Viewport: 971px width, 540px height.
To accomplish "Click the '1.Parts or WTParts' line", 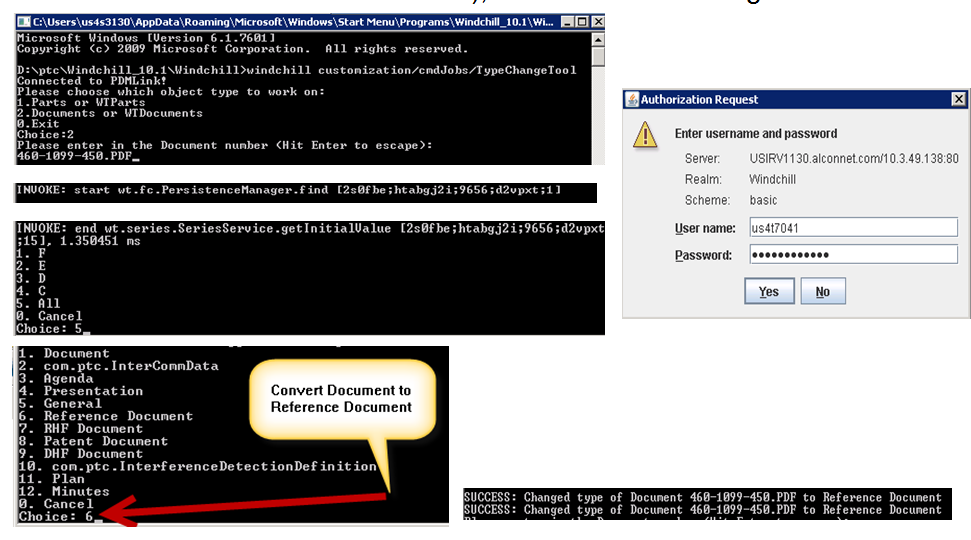I will pos(81,103).
